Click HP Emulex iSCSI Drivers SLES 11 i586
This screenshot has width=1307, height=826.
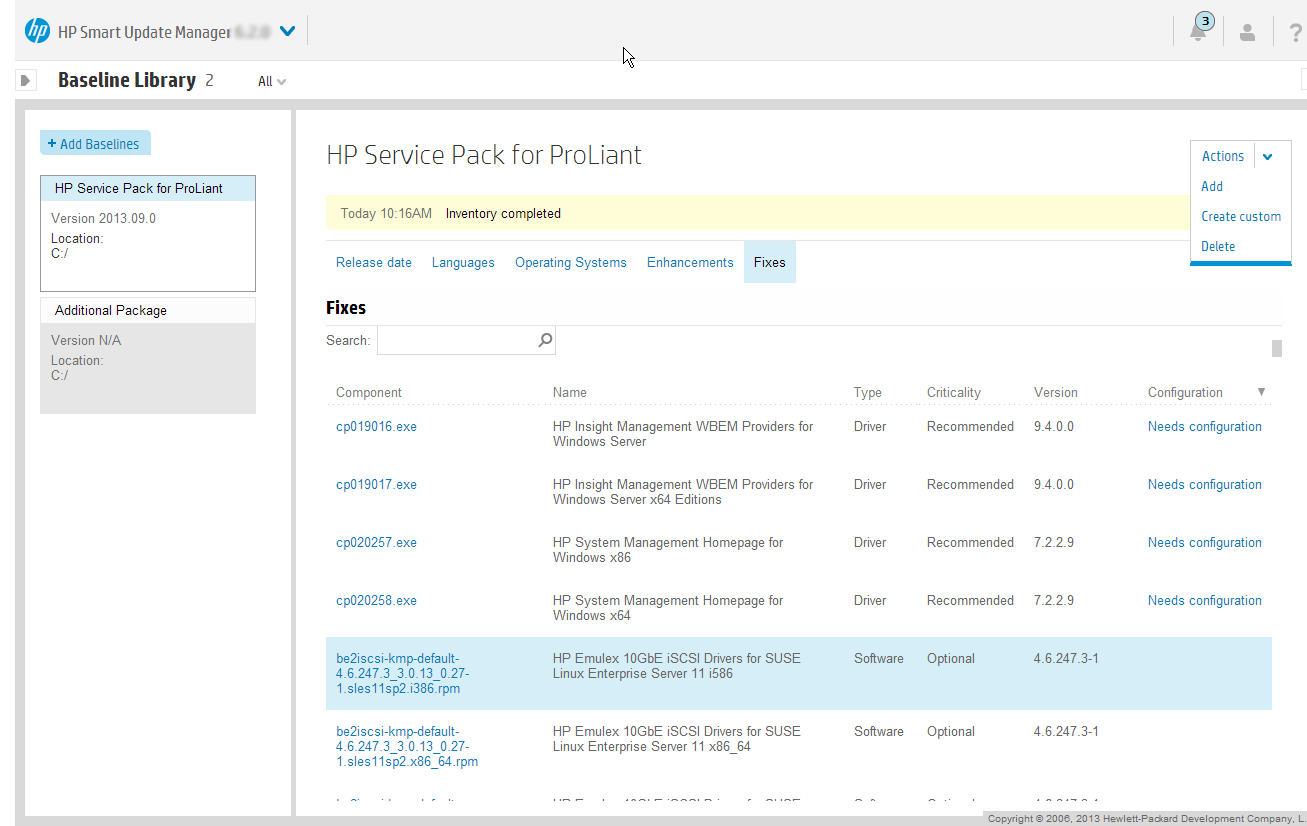click(677, 666)
